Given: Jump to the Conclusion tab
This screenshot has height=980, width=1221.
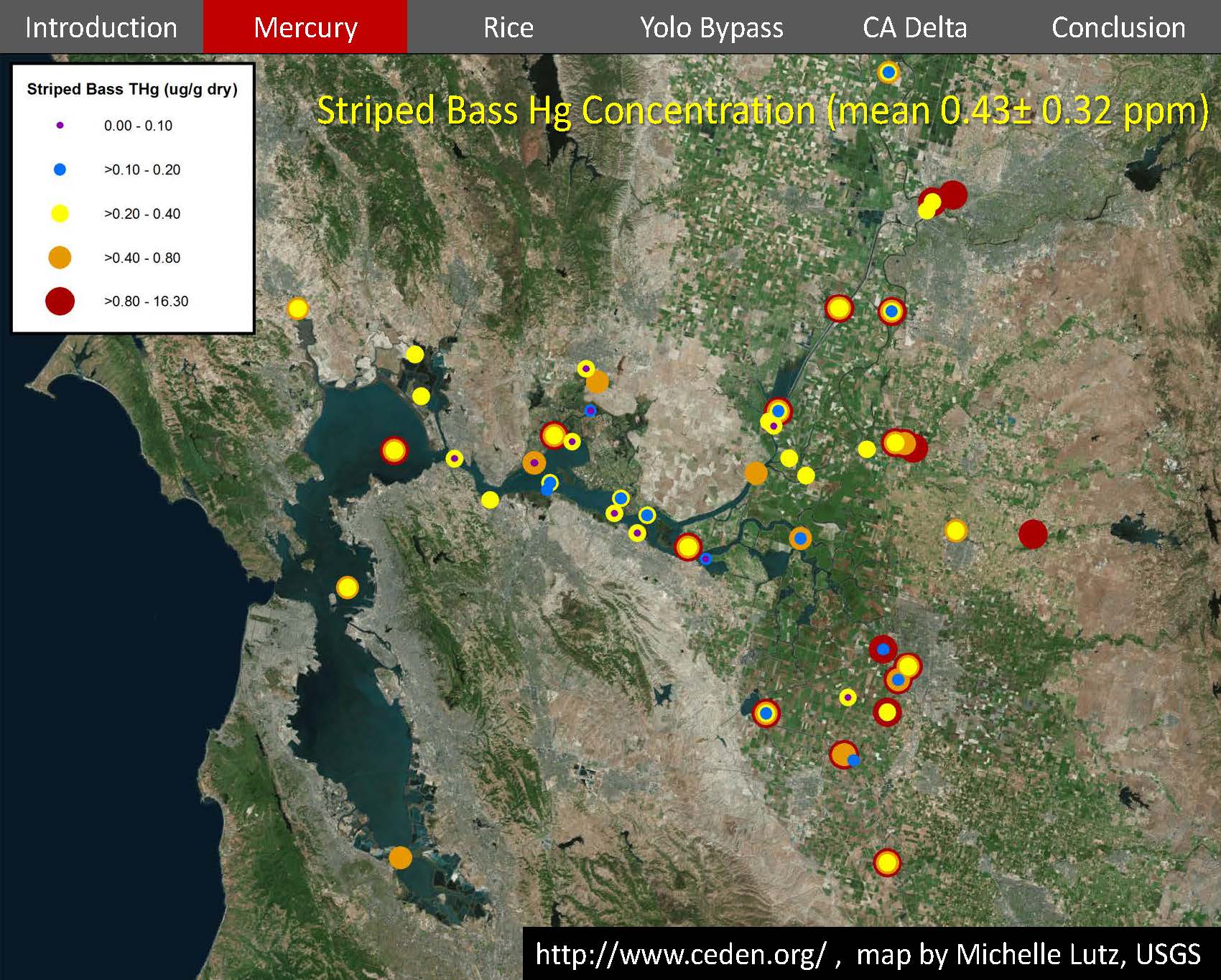Looking at the screenshot, I should tap(1118, 27).
